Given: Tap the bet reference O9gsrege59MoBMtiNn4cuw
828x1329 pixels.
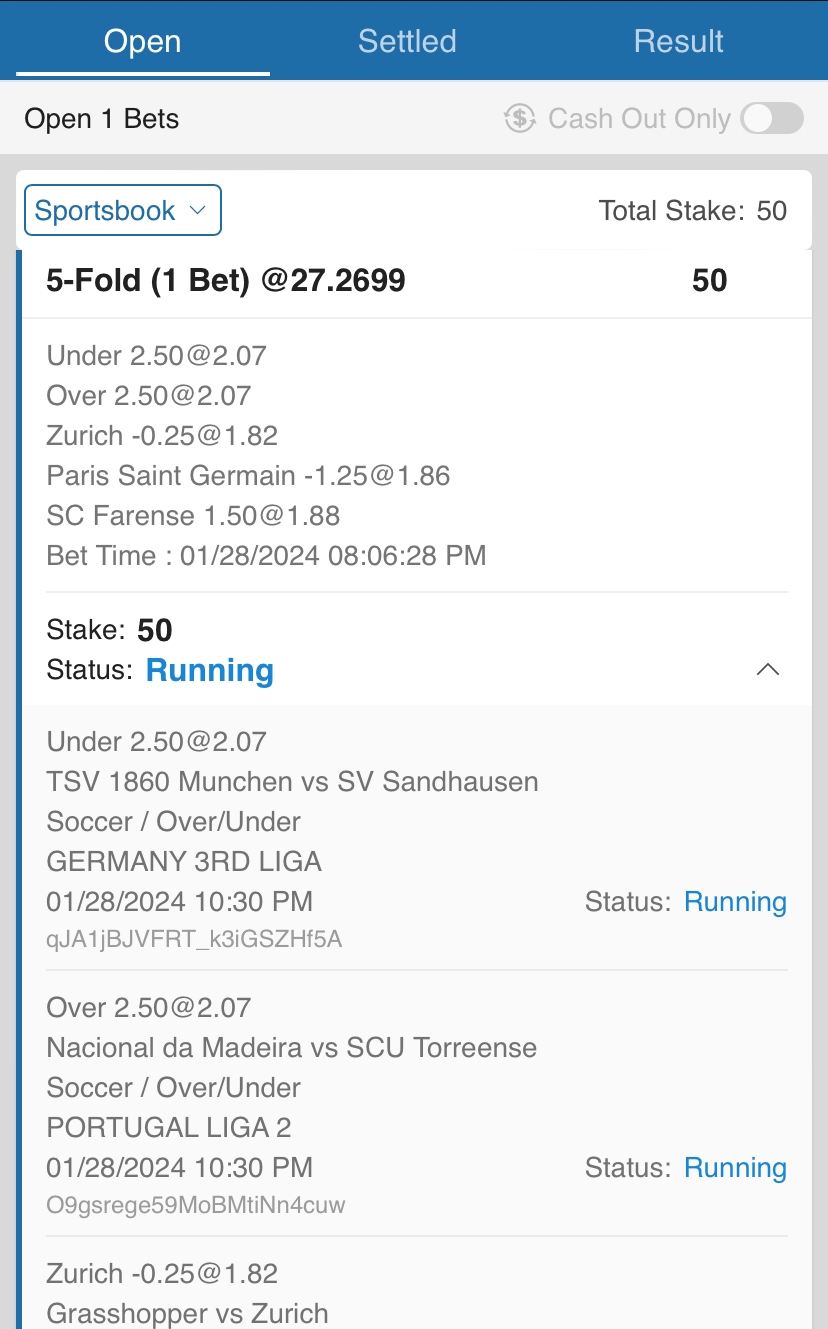Looking at the screenshot, I should click(196, 1205).
